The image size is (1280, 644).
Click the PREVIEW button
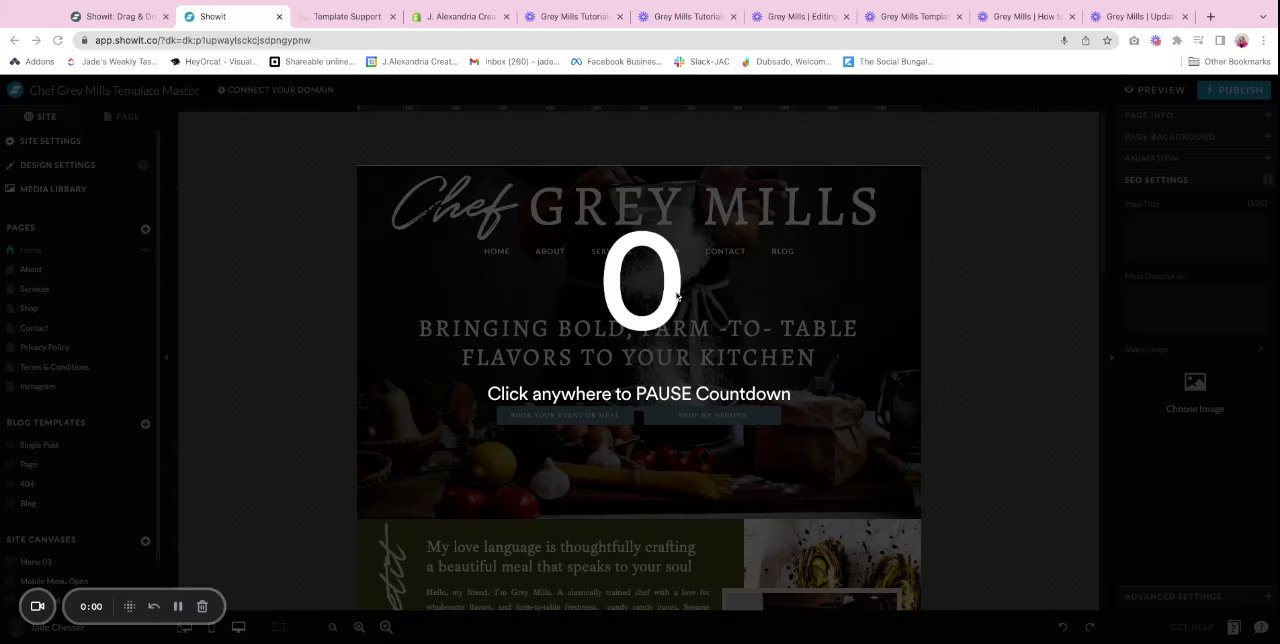(x=1155, y=90)
